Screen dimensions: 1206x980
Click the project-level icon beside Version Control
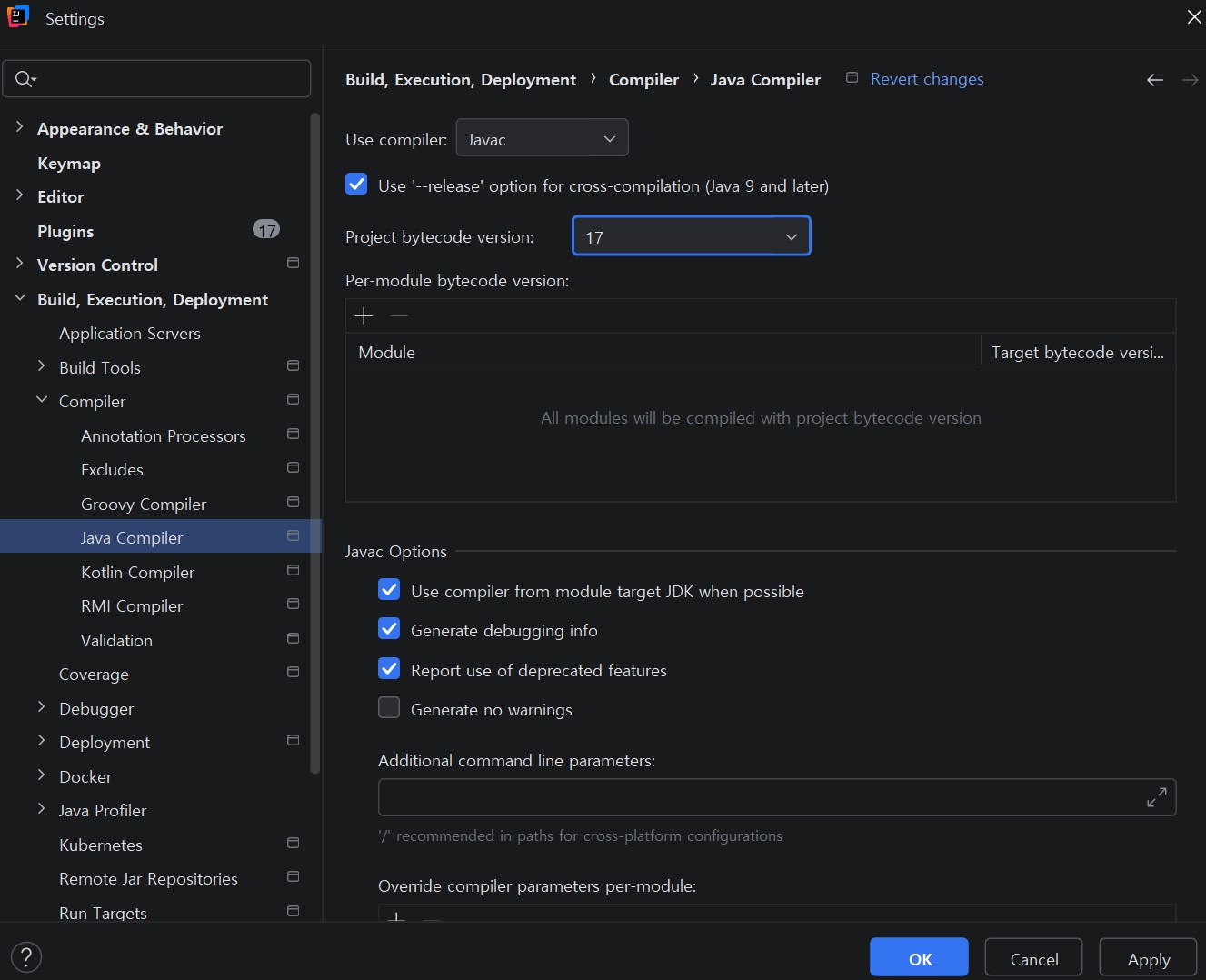coord(293,264)
